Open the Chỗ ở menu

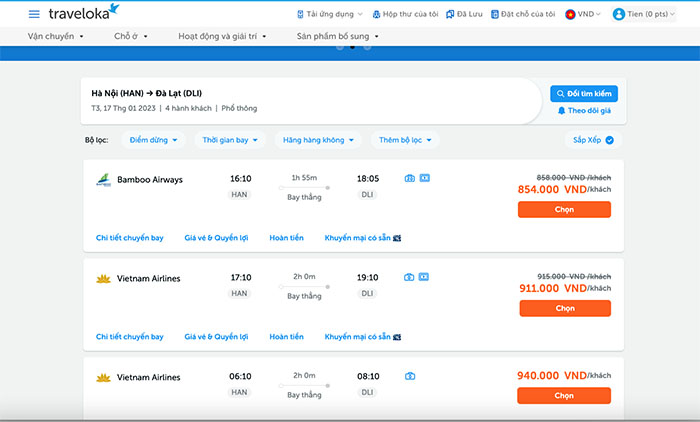pos(130,36)
